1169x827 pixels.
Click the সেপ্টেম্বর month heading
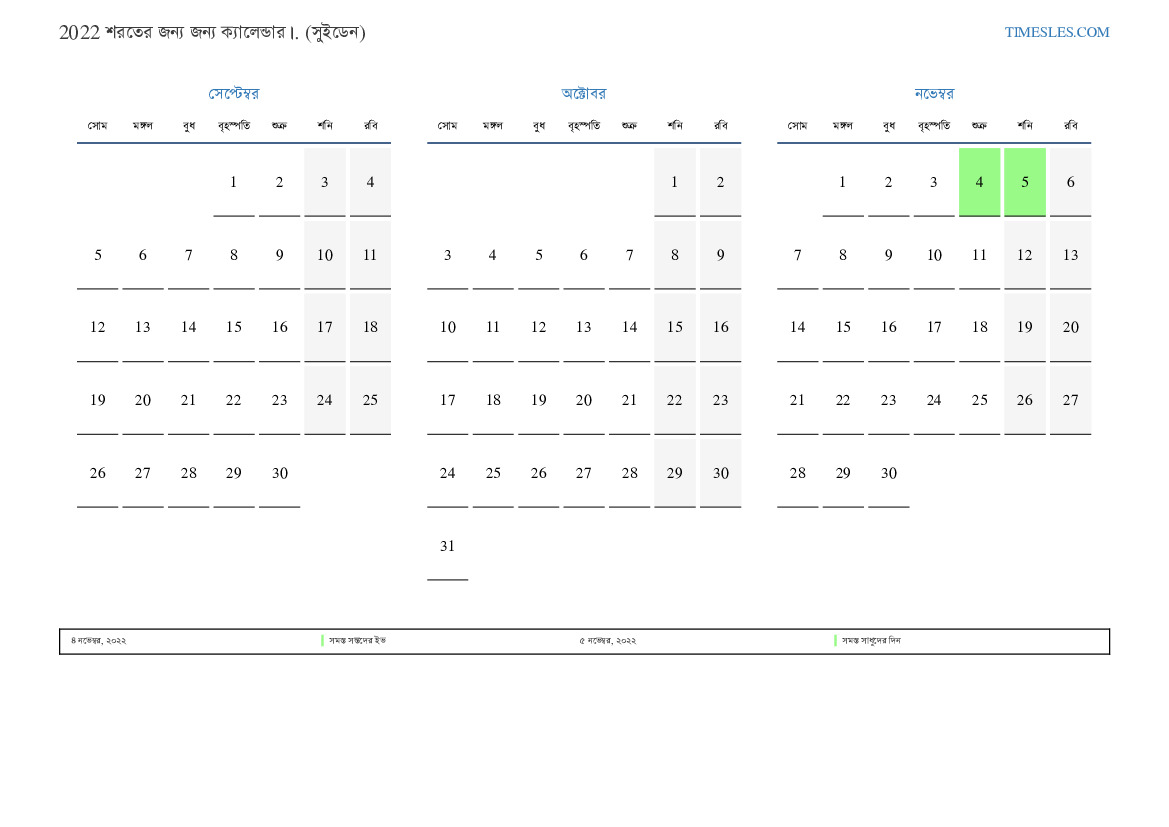233,93
